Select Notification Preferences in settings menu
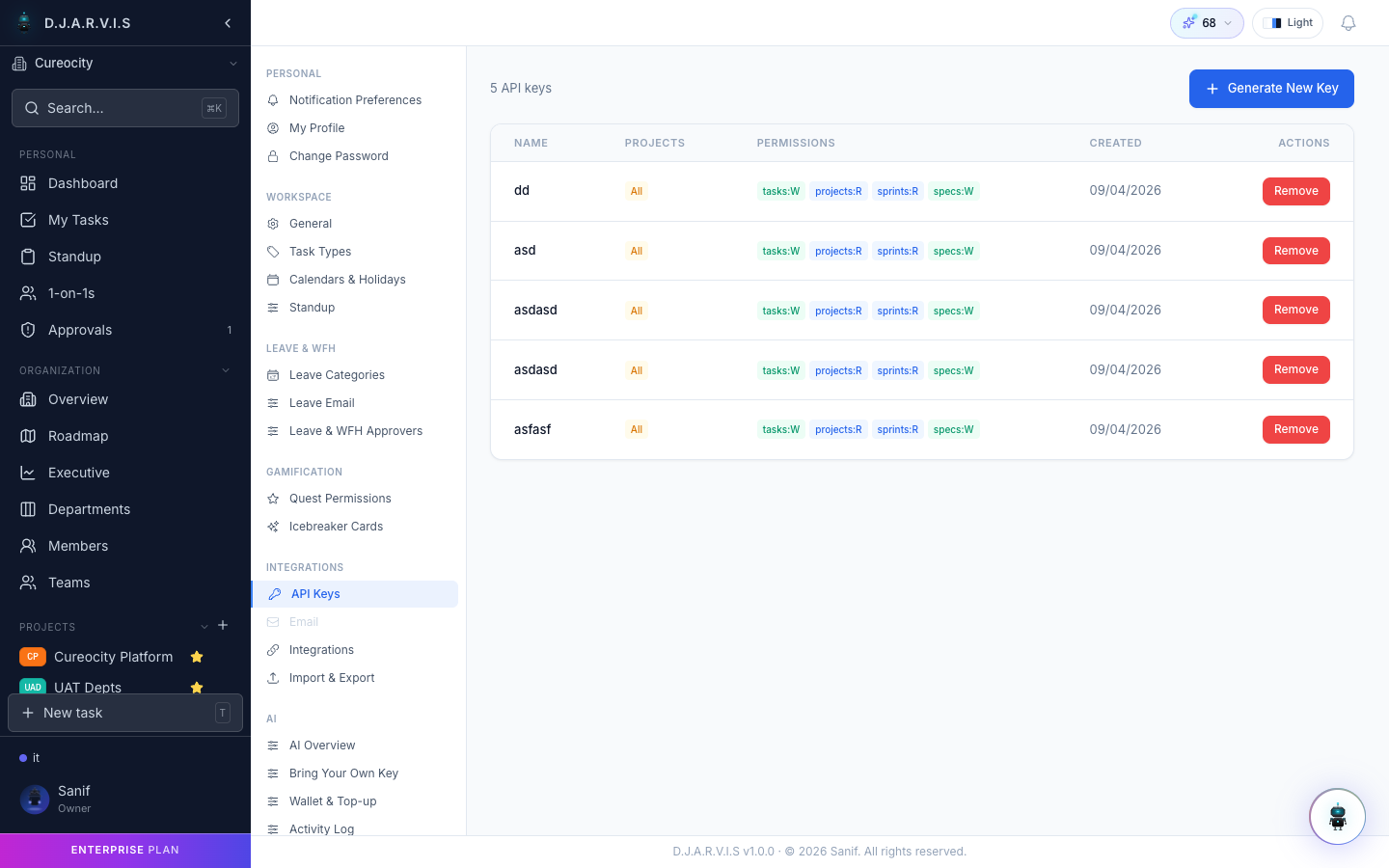 click(x=355, y=100)
